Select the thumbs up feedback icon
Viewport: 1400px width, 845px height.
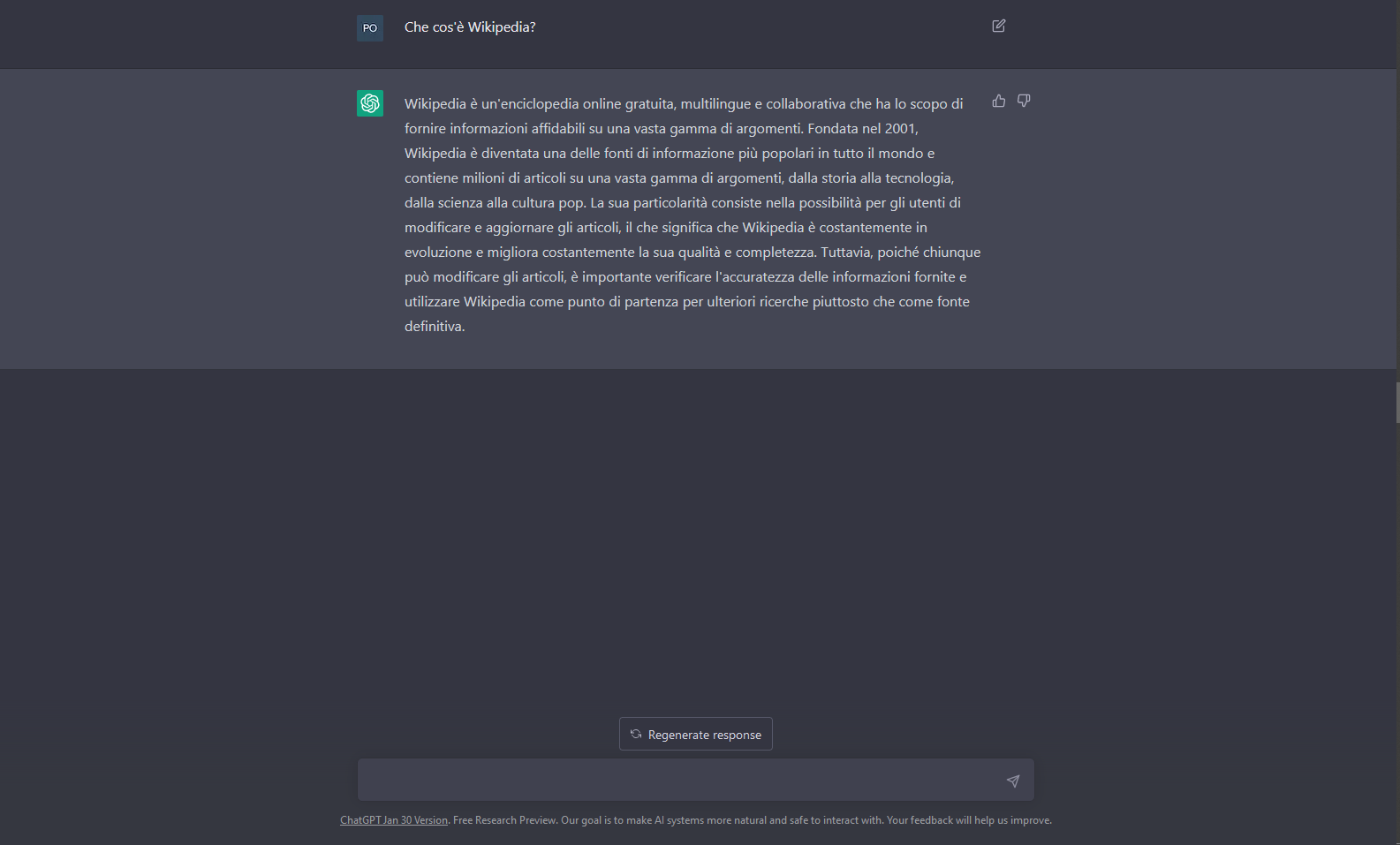coord(998,101)
